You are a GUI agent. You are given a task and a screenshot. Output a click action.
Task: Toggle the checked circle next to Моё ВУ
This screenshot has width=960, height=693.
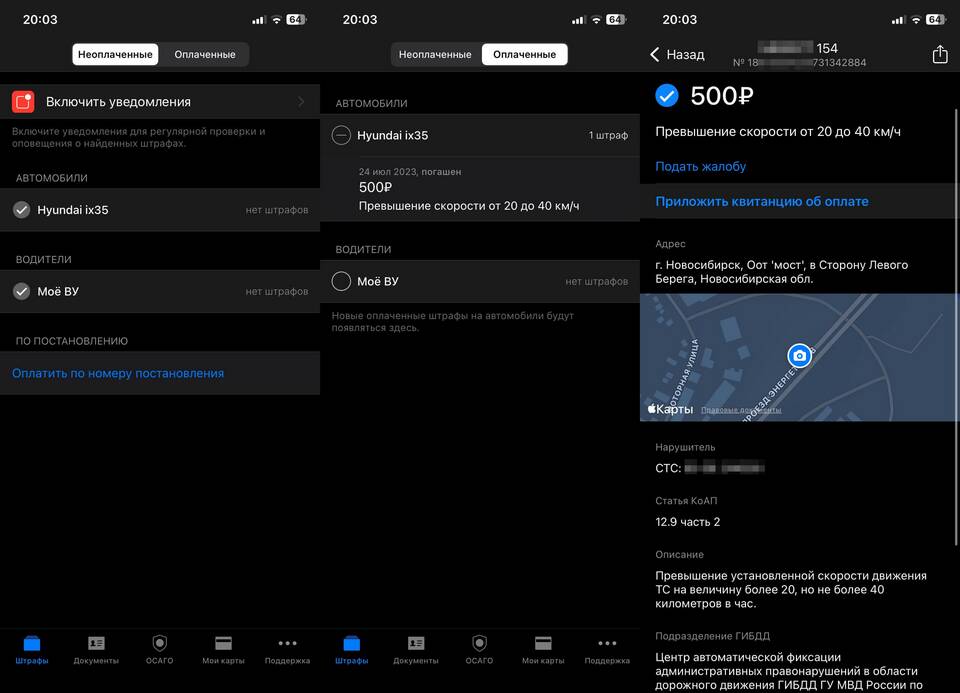click(x=21, y=291)
